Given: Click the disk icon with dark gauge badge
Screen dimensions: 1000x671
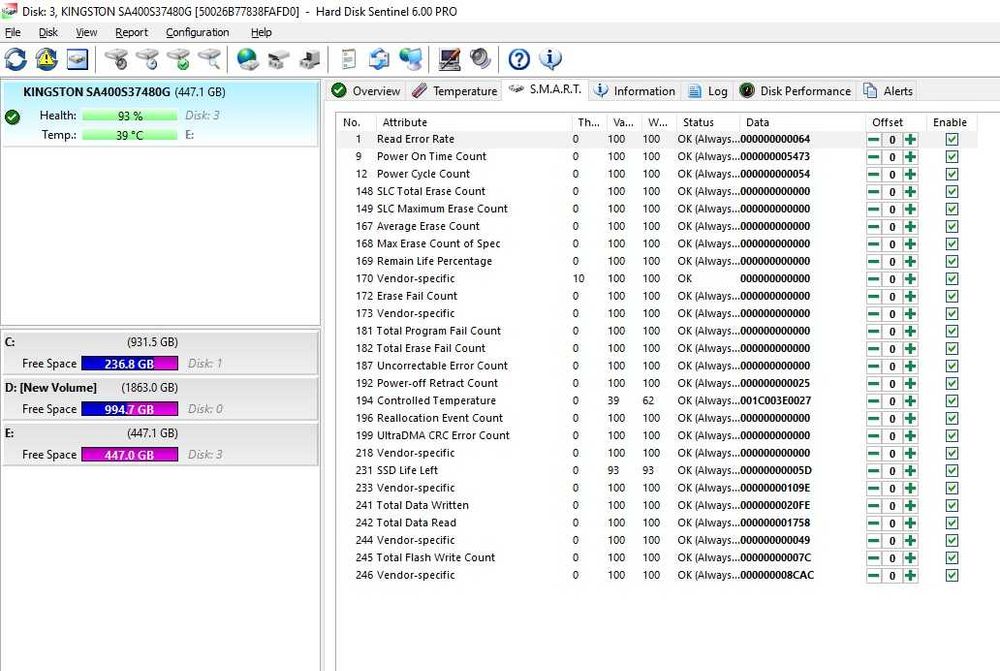Looking at the screenshot, I should pos(117,59).
